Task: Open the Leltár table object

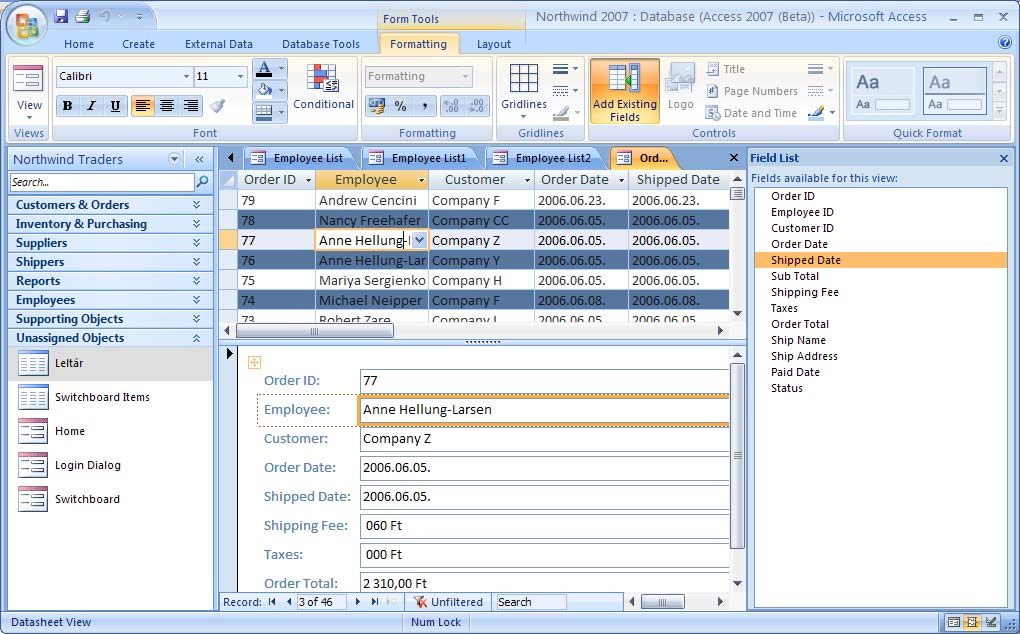Action: [111, 363]
